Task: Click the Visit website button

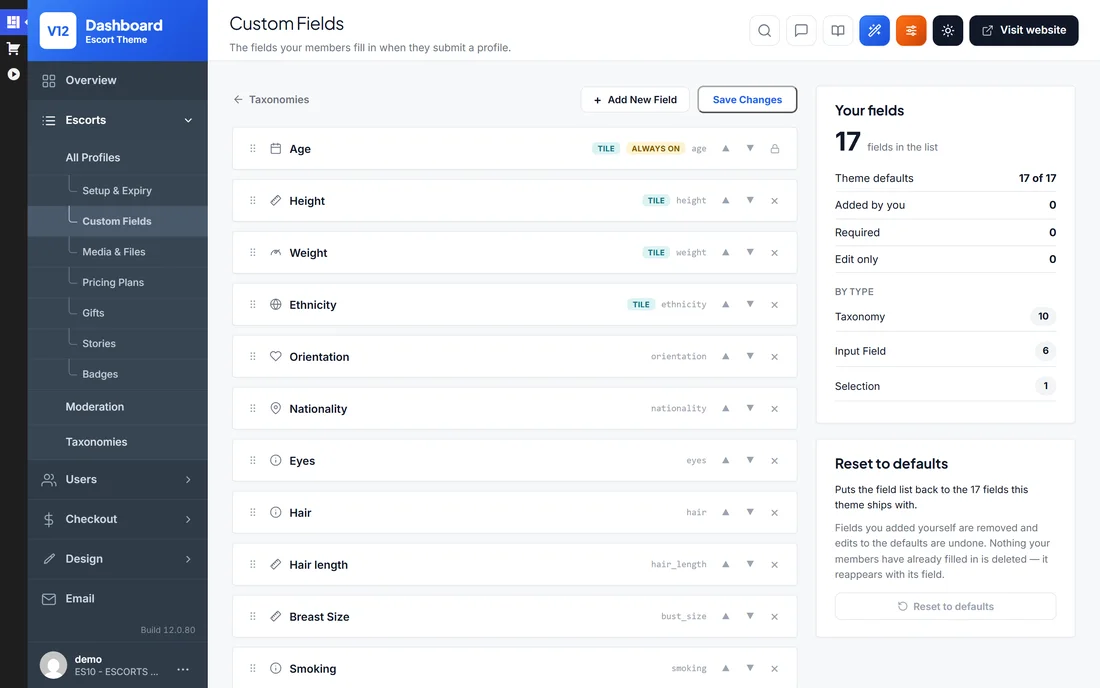Action: tap(1024, 30)
